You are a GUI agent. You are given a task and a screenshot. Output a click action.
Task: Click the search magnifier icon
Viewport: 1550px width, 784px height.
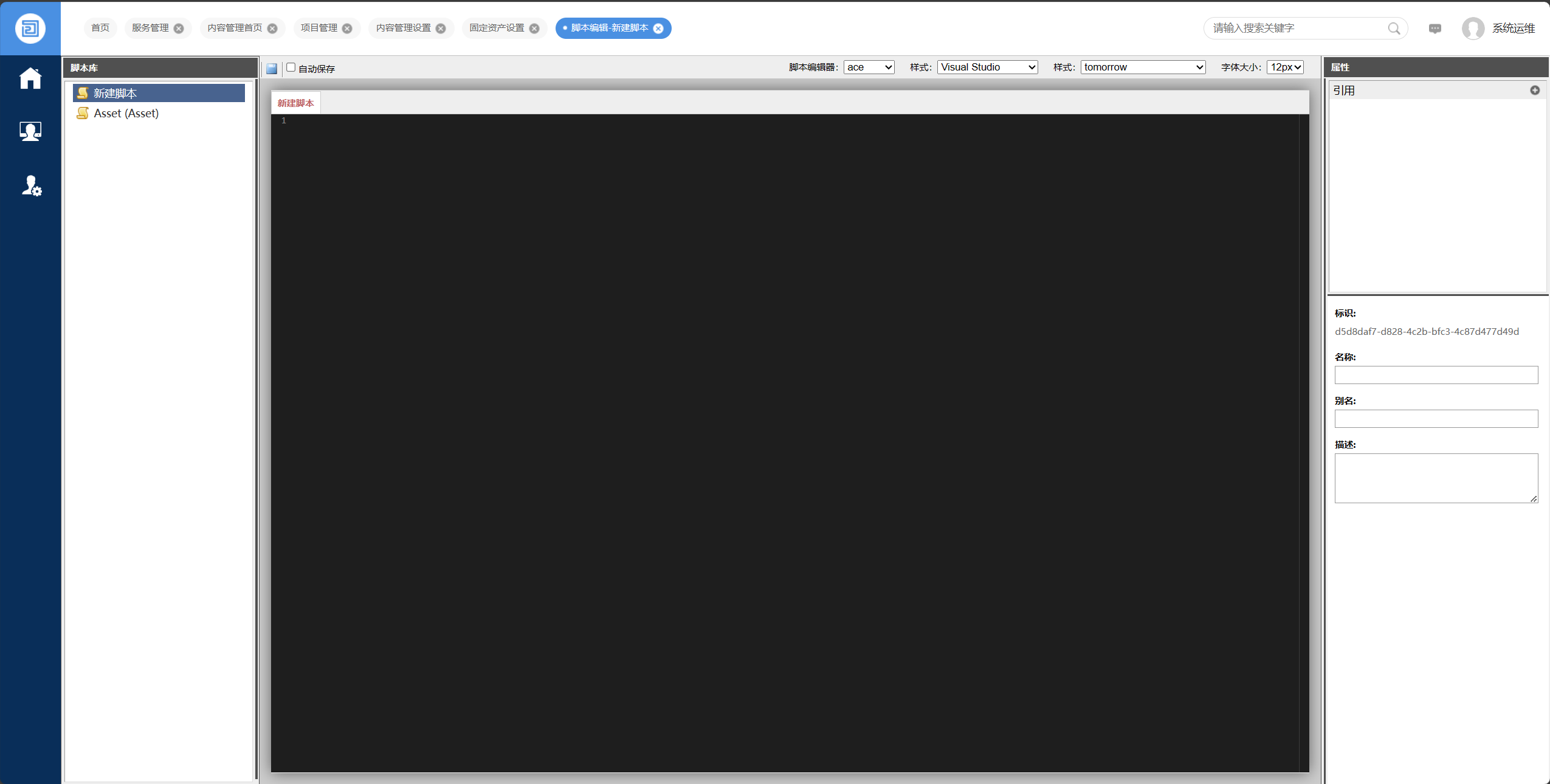point(1394,29)
